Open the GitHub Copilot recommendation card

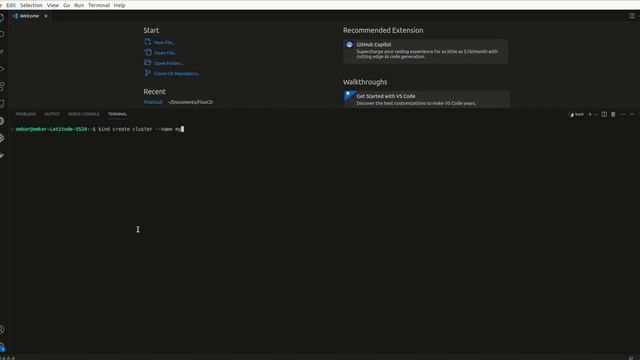[x=426, y=51]
